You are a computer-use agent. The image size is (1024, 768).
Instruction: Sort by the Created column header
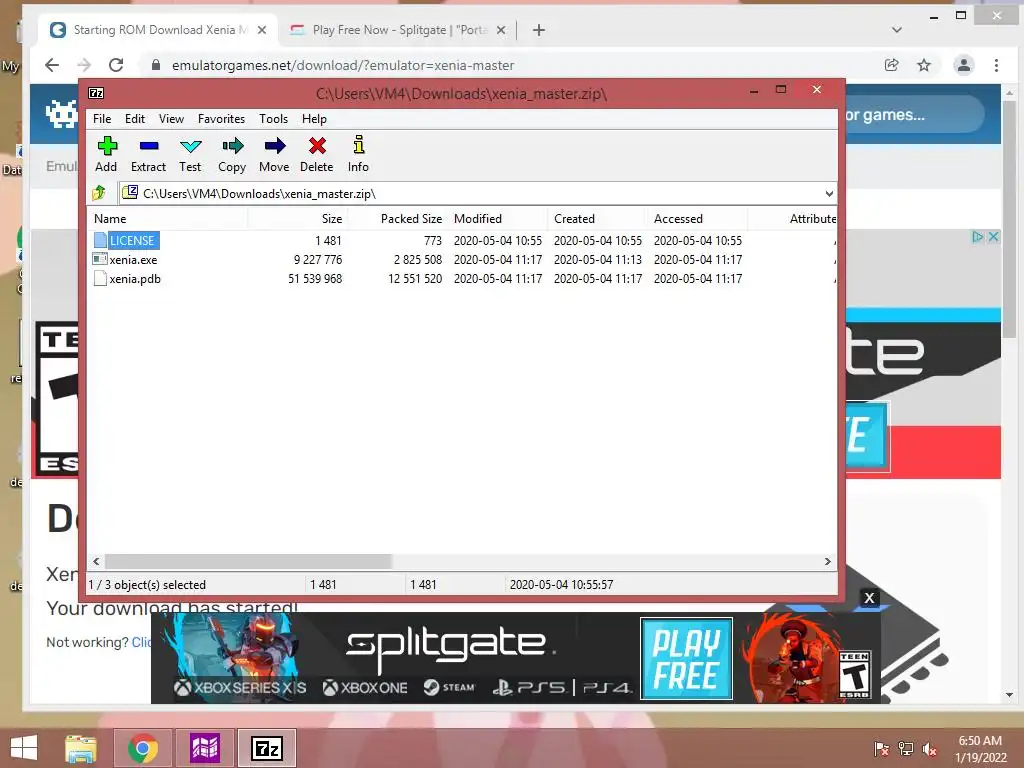598,219
